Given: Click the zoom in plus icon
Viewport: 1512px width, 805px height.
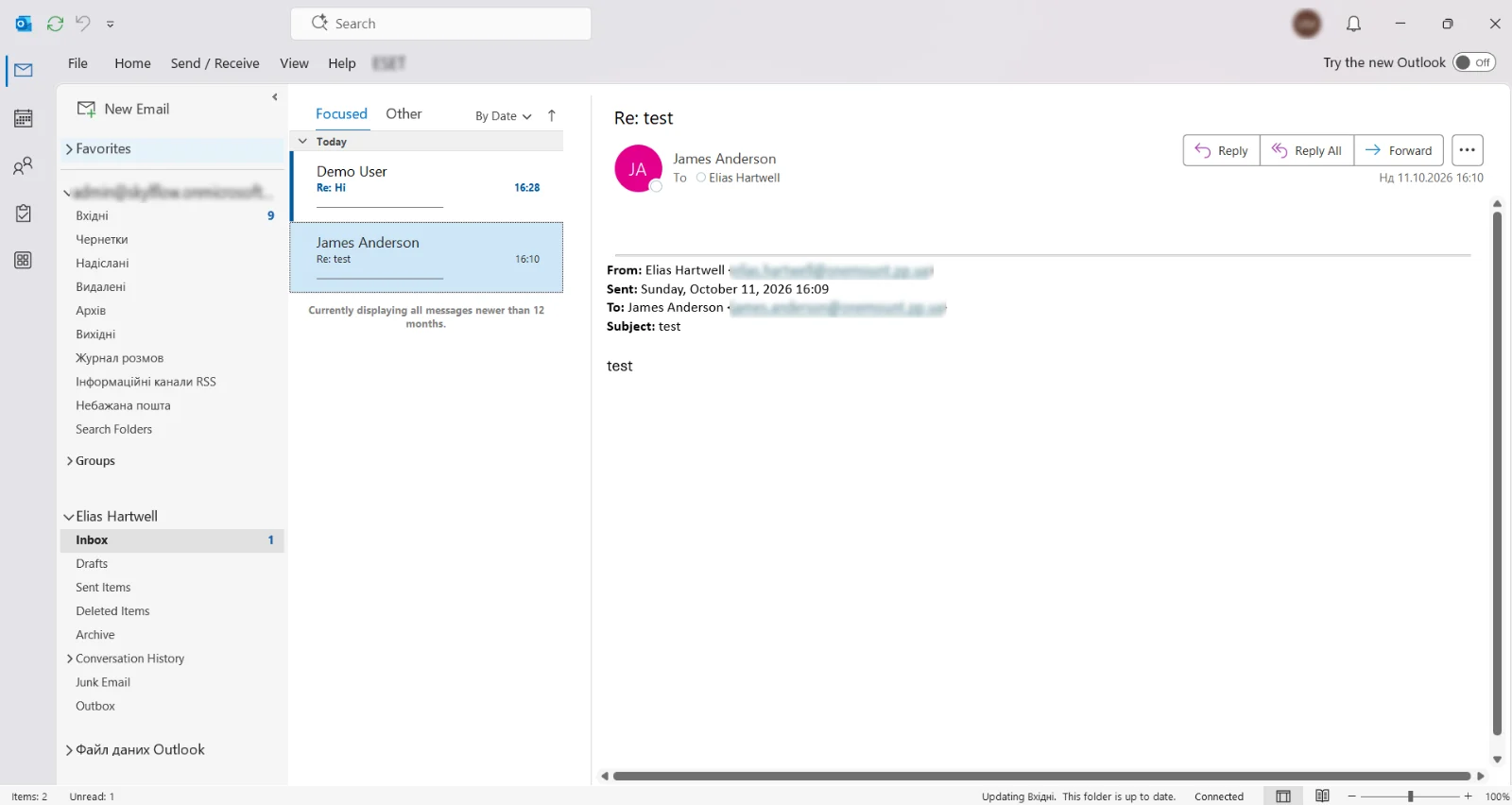Looking at the screenshot, I should pos(1468,796).
